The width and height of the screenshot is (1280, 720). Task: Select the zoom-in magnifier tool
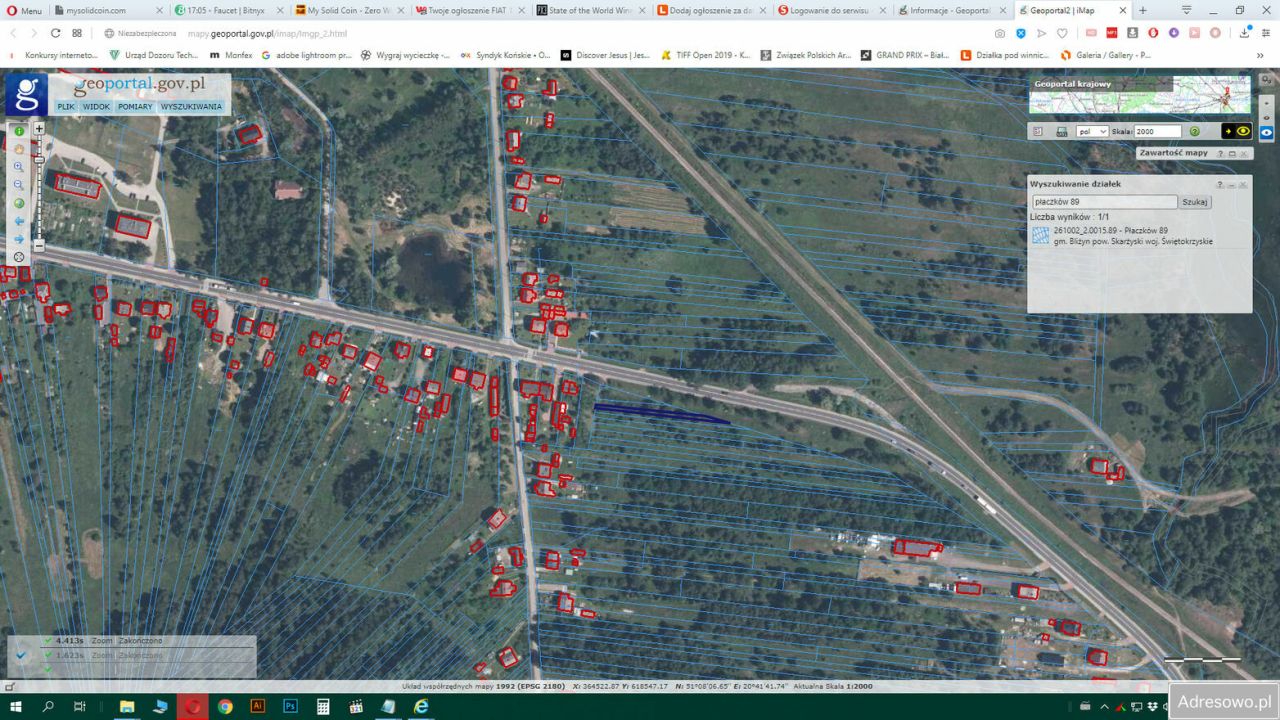(x=19, y=167)
